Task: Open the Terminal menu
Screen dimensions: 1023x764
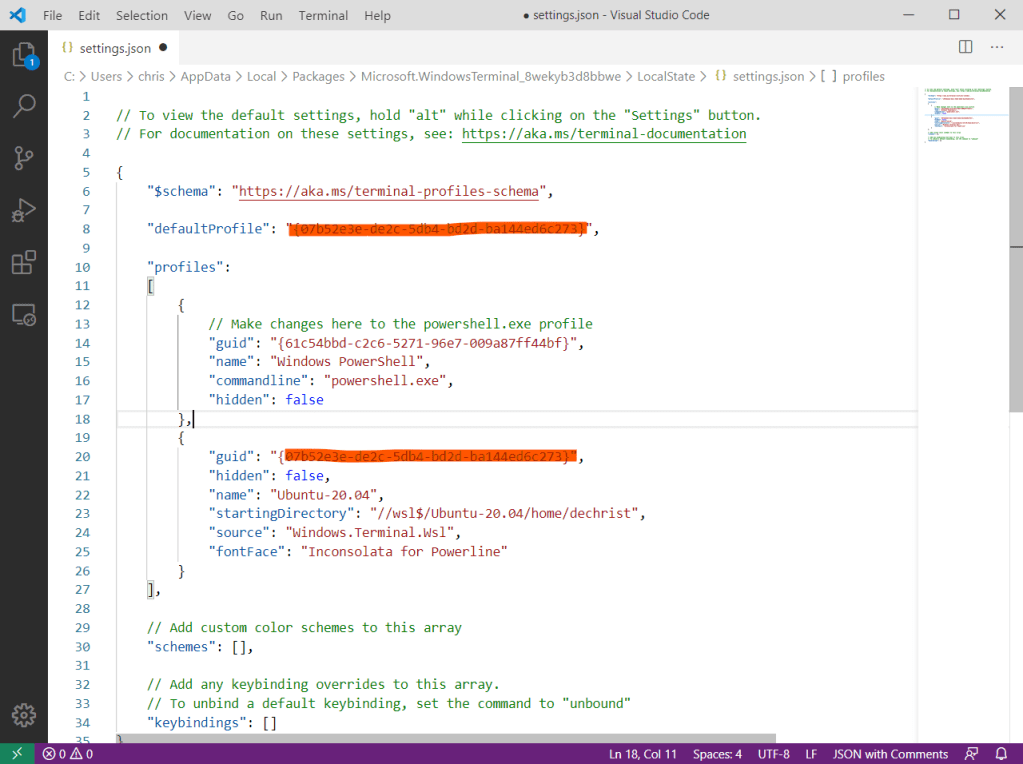Action: pos(323,16)
